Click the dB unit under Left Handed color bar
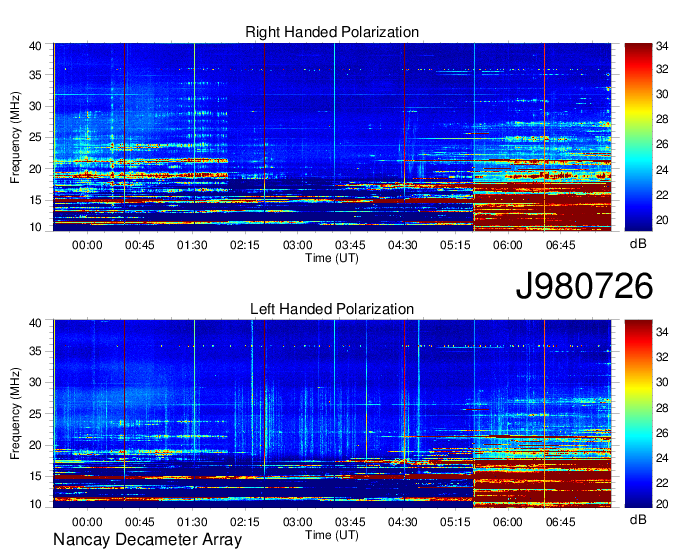 click(638, 519)
